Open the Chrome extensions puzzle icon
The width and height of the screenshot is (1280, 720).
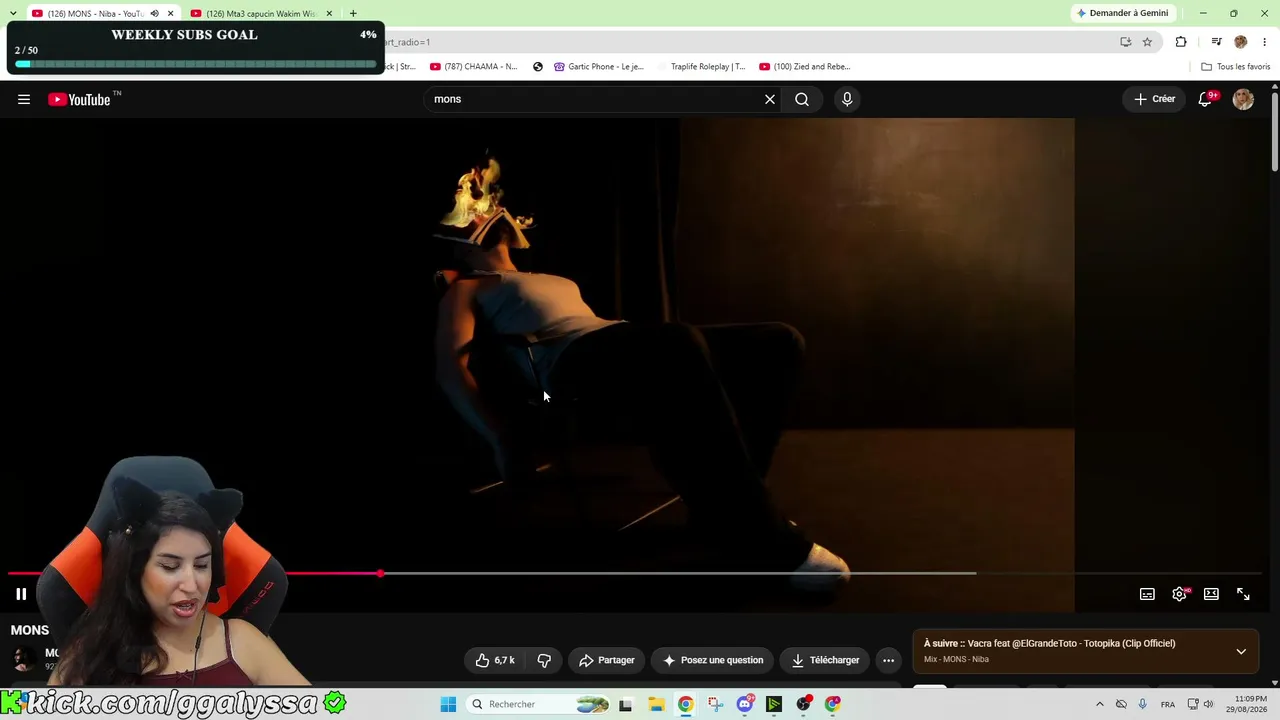tap(1181, 42)
